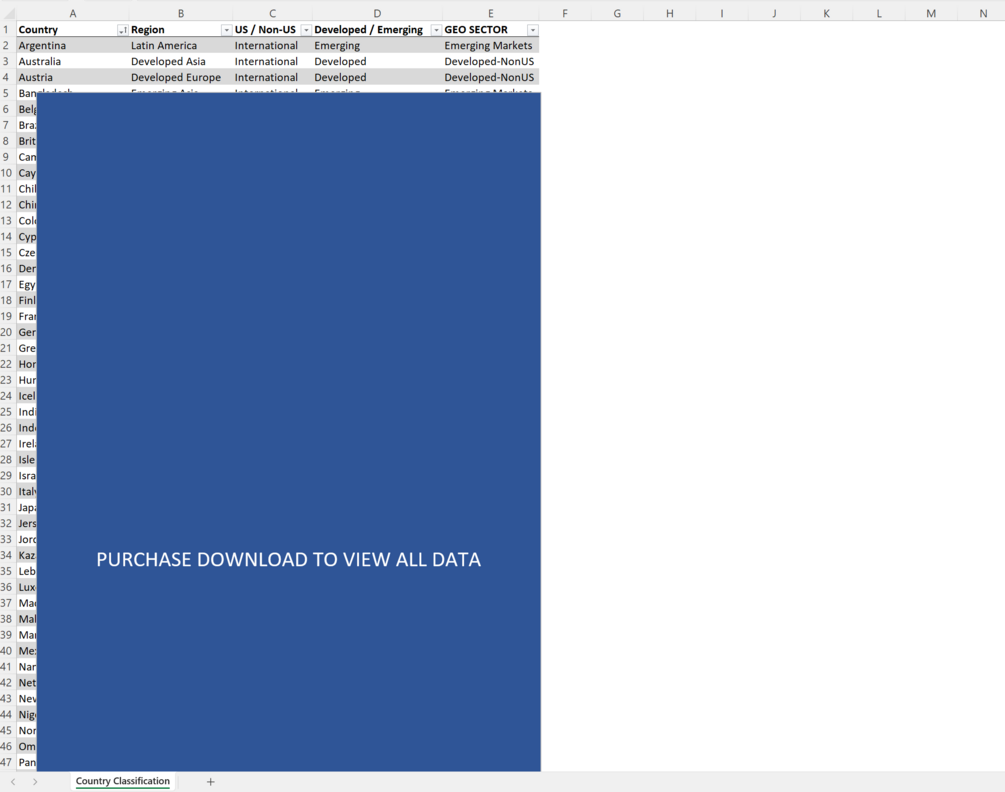Open the GEO SECTOR filter dropdown
This screenshot has width=1005, height=792.
(533, 30)
